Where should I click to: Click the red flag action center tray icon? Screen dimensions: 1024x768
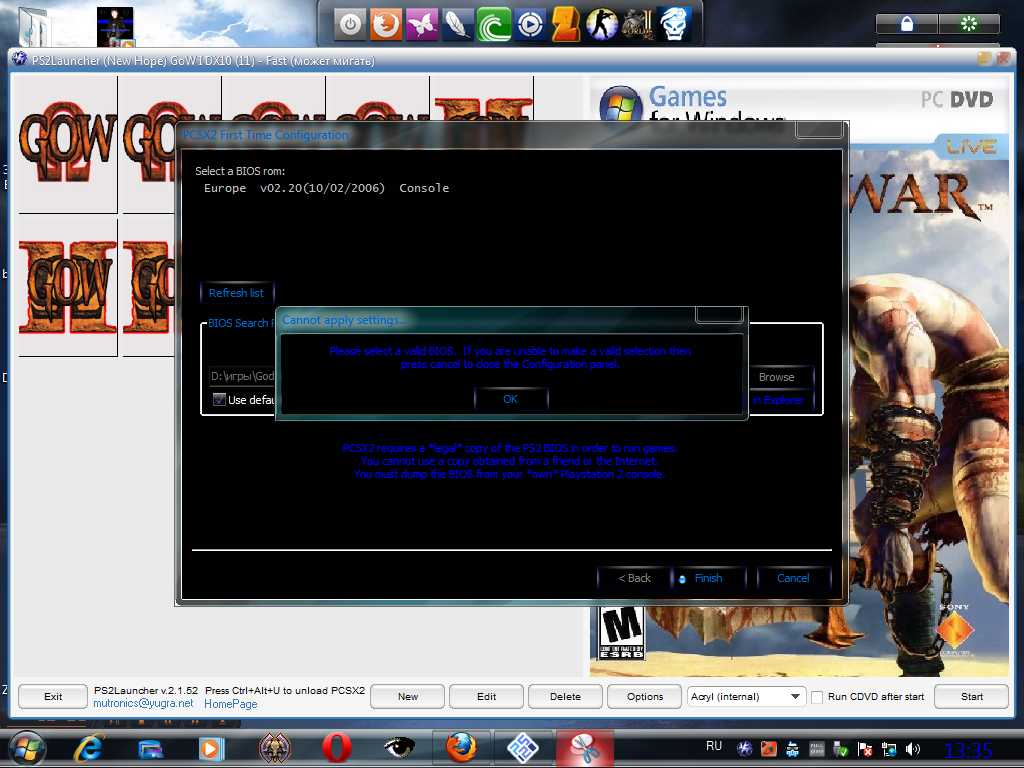(x=865, y=749)
